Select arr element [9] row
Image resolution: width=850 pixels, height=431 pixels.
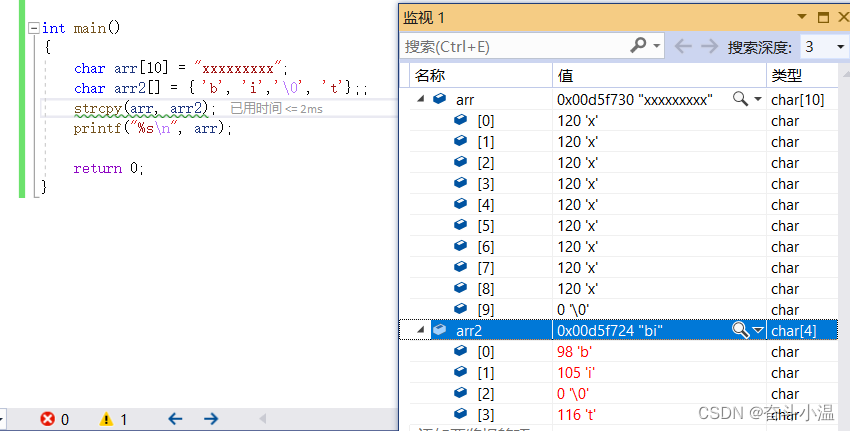[623, 310]
